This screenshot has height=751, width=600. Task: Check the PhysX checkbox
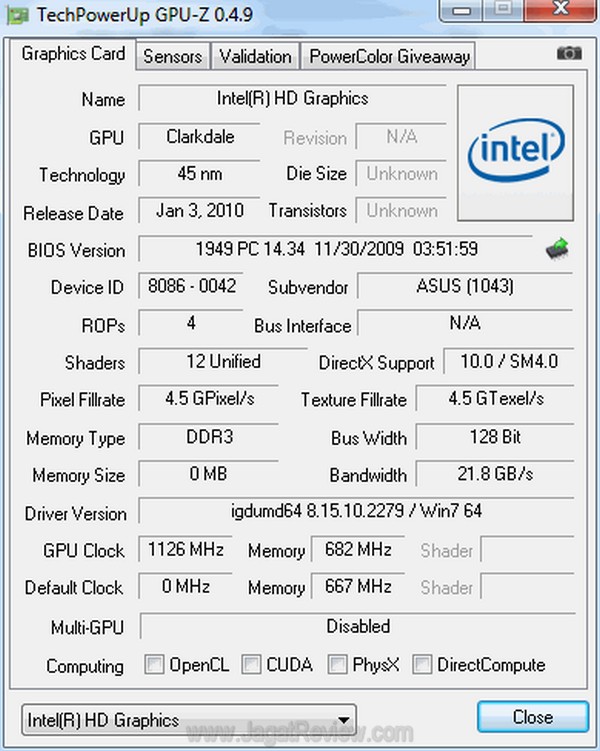pos(338,665)
